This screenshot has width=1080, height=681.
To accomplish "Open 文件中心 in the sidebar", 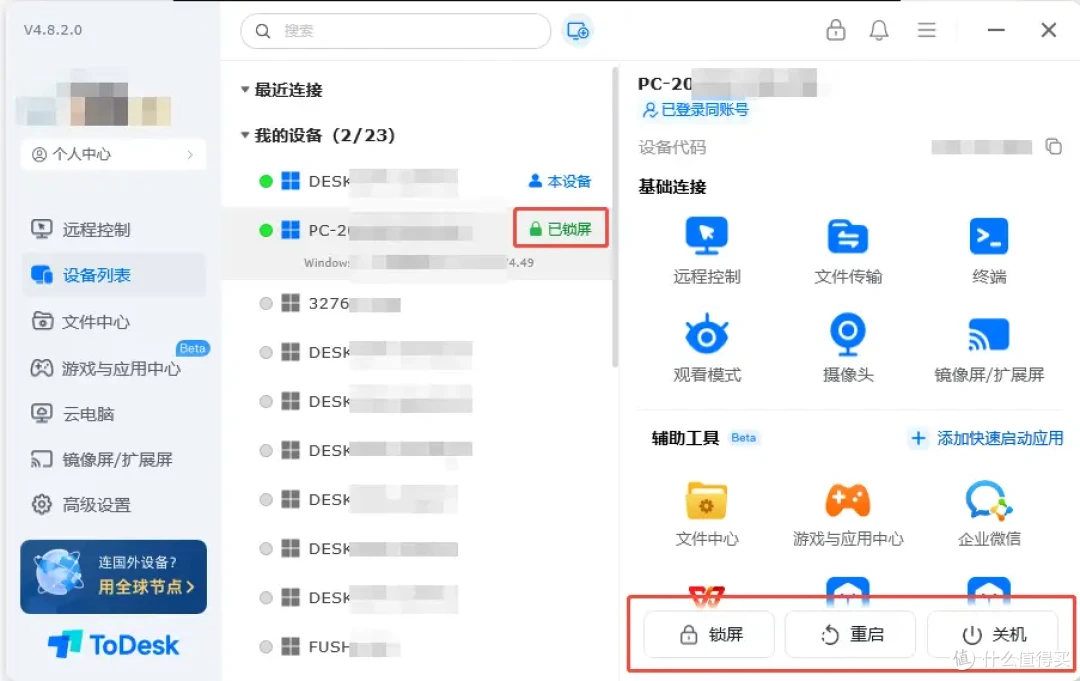I will tap(114, 322).
